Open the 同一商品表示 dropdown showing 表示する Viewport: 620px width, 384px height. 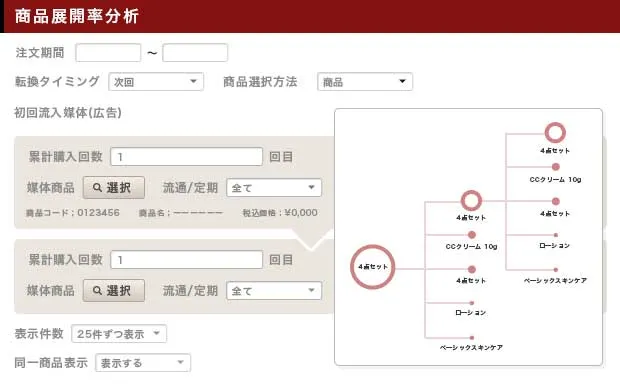143,363
